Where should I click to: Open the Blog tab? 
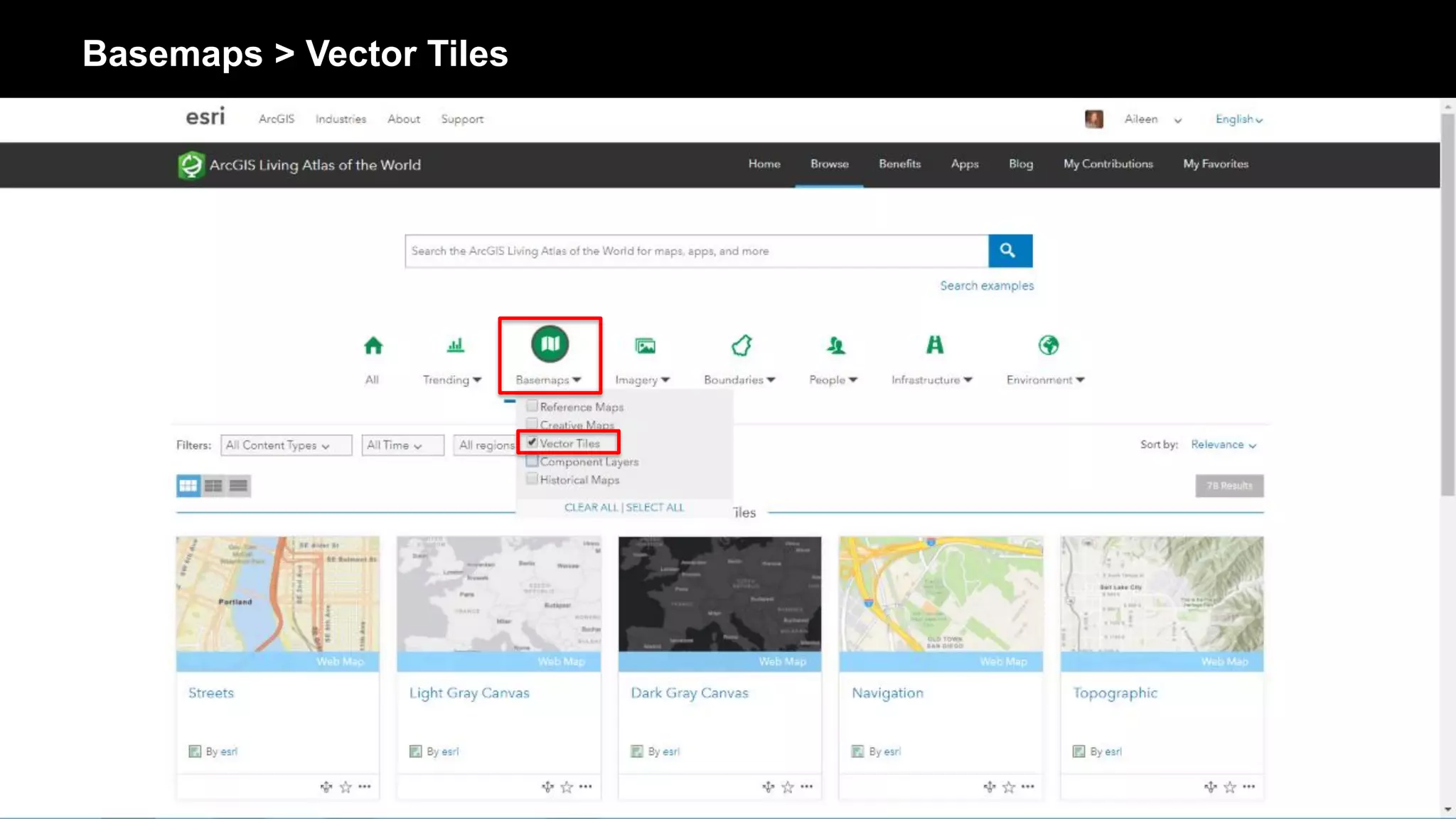[1021, 164]
